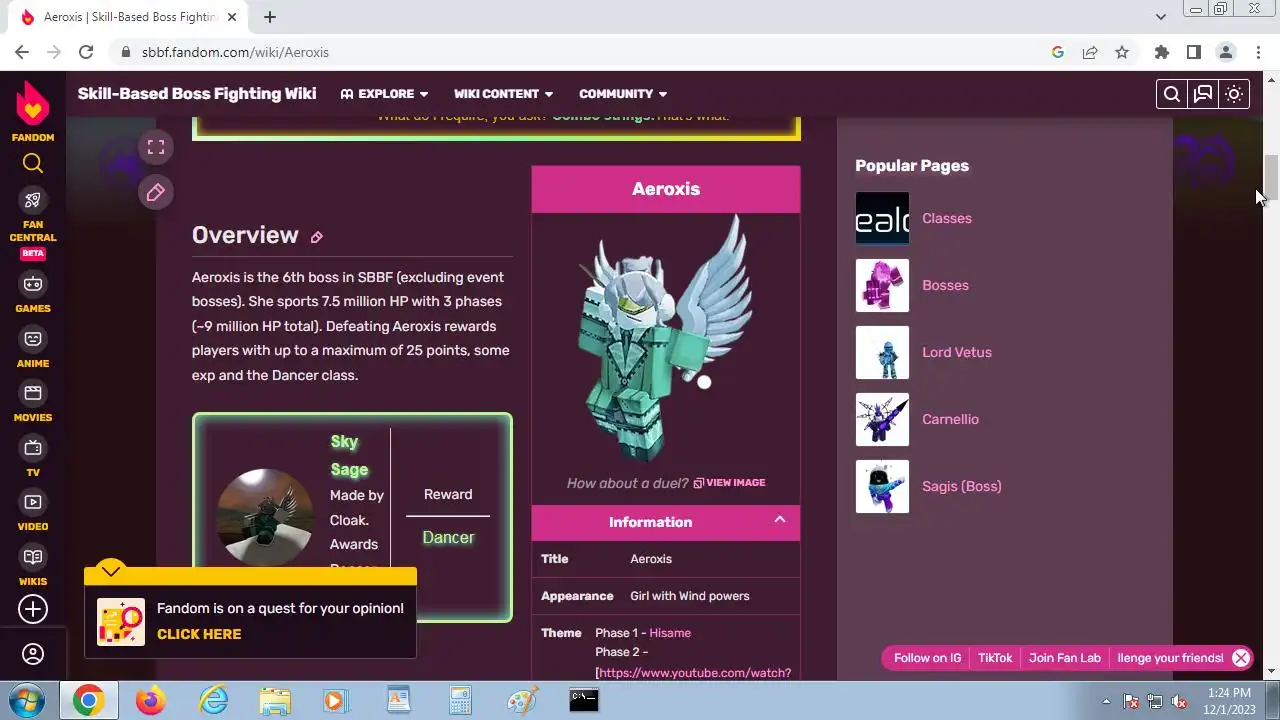Click VIEW IMAGE under Aeroxis picture
Screen dimensions: 1280x720
[729, 483]
